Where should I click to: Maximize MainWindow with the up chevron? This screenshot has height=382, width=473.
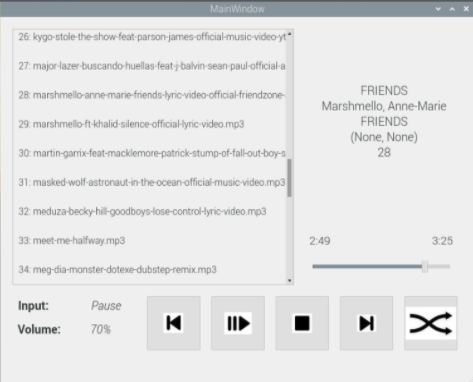452,9
